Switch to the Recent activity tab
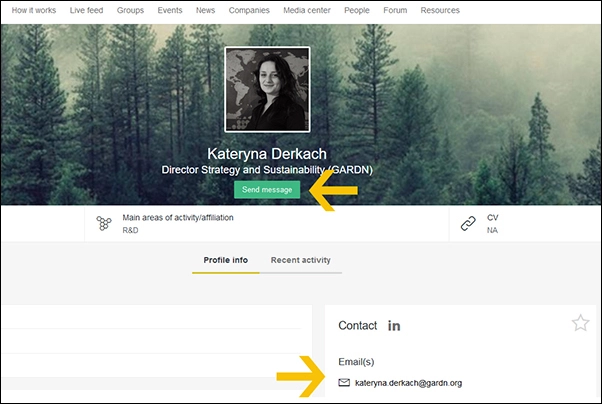Screen dimensions: 602x404 300,260
